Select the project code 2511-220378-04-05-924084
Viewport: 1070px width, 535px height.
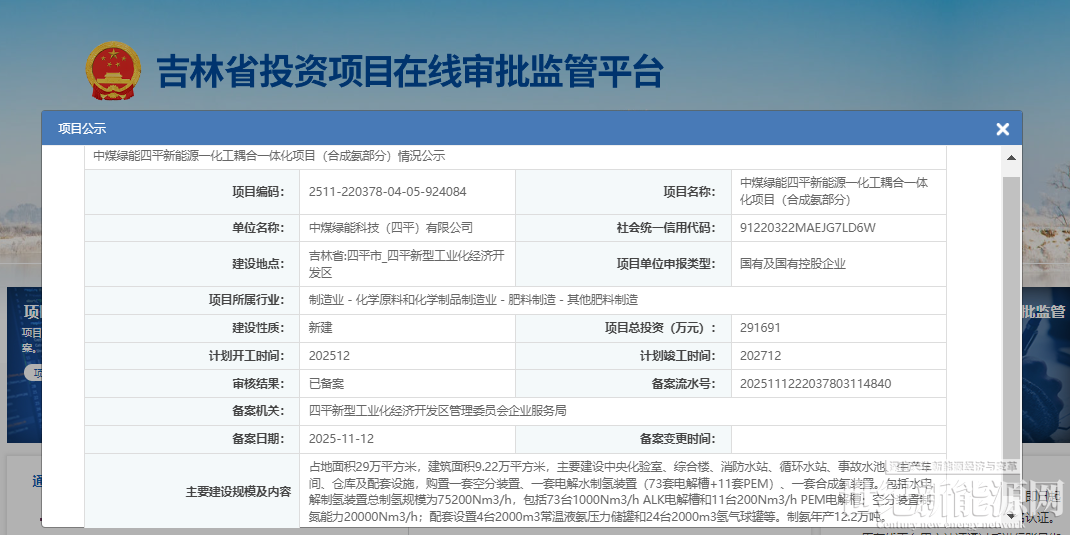pos(388,192)
